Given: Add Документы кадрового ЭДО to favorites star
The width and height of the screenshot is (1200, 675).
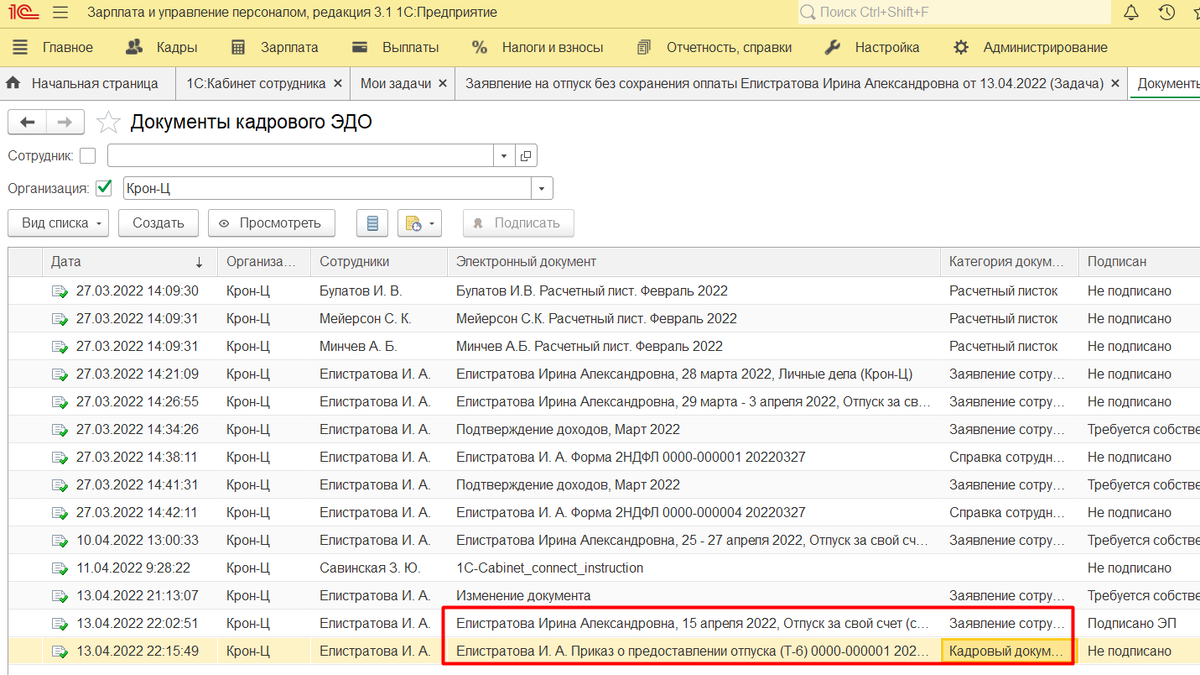Looking at the screenshot, I should click(108, 123).
